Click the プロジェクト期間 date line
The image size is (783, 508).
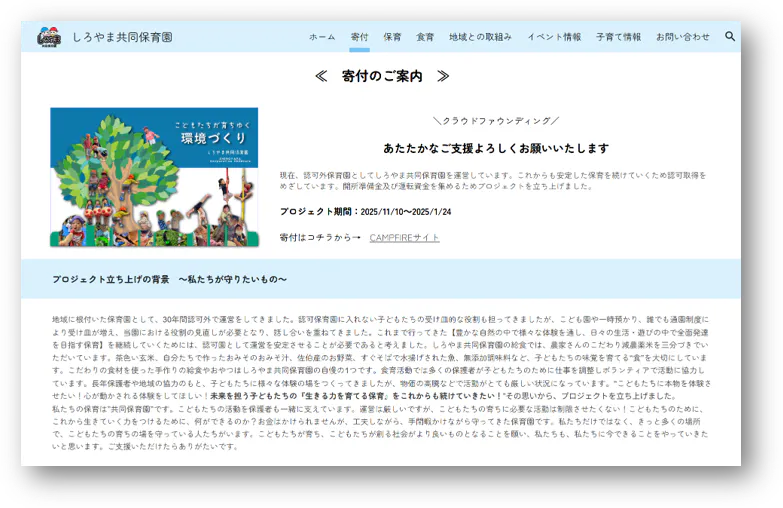365,212
